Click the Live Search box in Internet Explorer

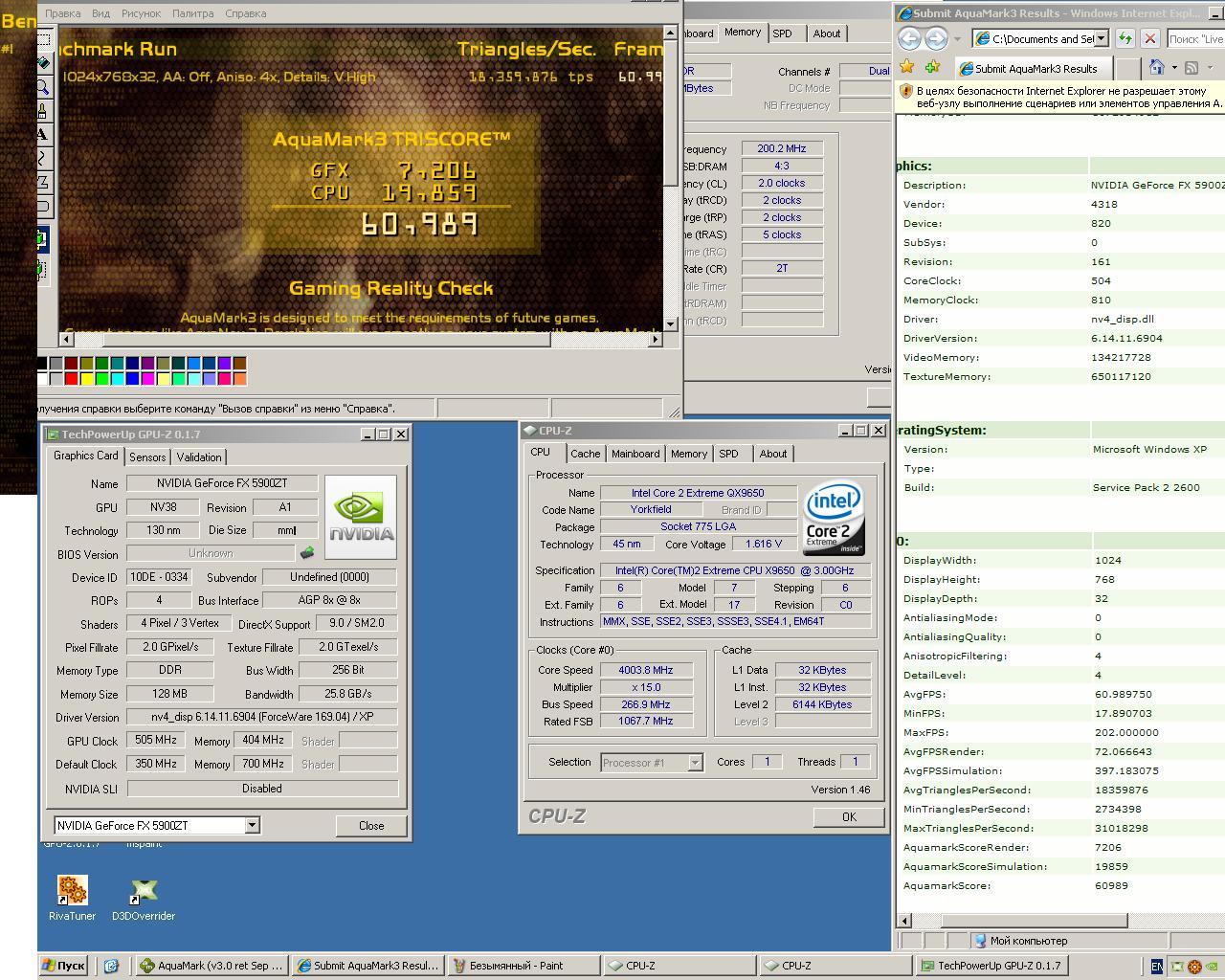tap(1195, 38)
